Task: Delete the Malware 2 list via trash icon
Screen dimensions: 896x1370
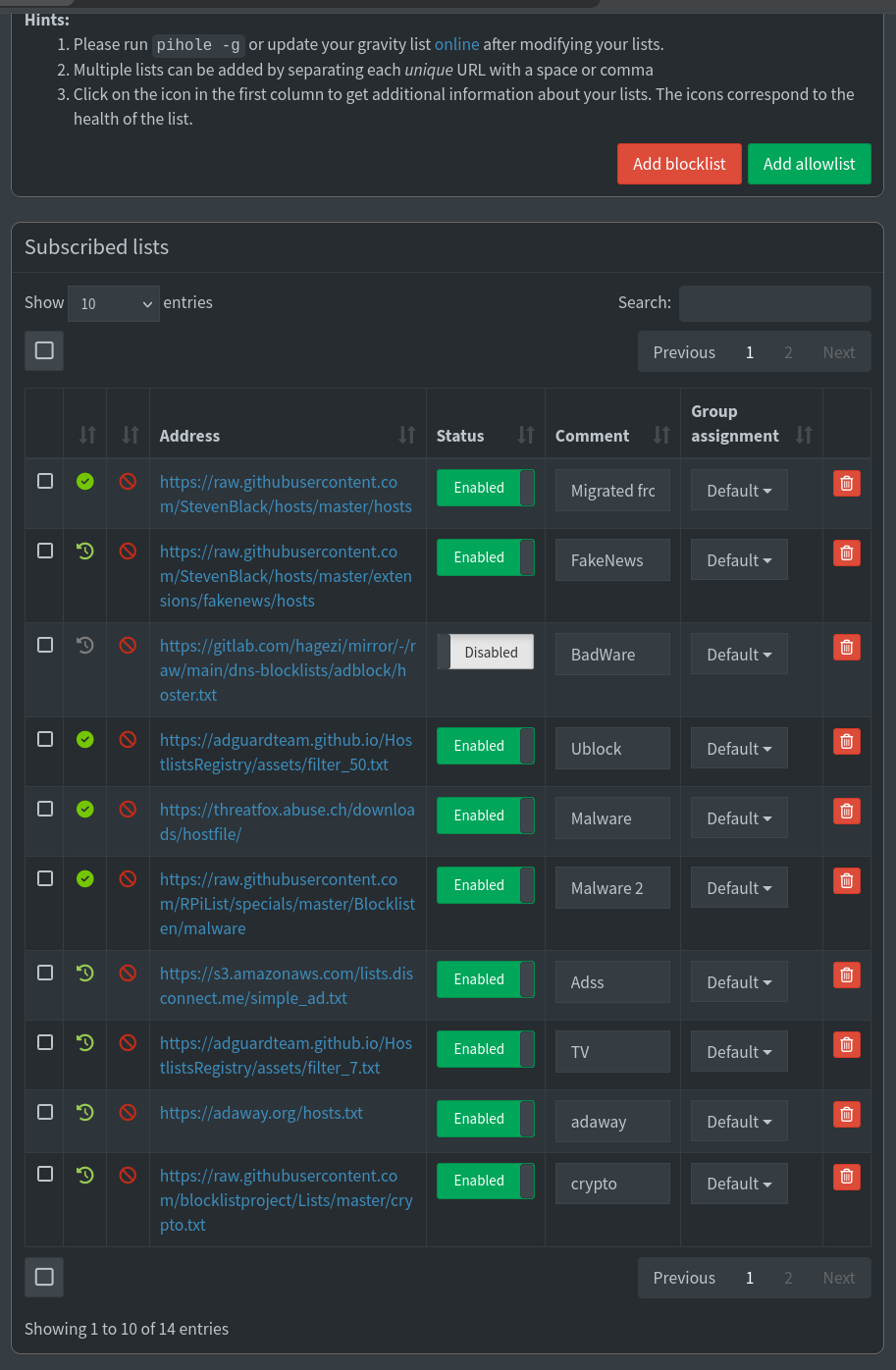Action: [847, 880]
